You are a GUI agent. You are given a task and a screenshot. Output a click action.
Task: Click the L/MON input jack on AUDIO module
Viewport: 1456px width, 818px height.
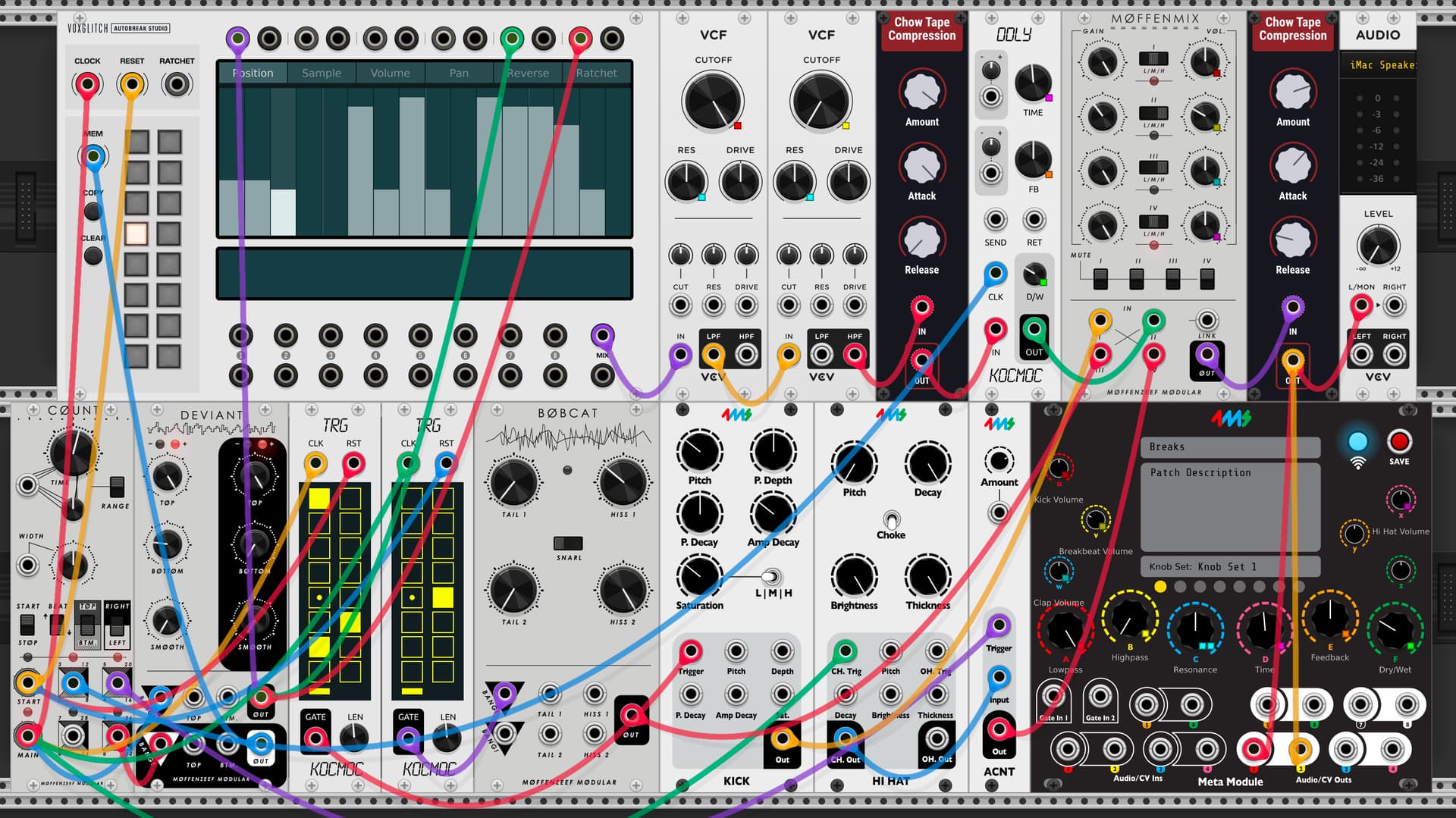click(1361, 306)
